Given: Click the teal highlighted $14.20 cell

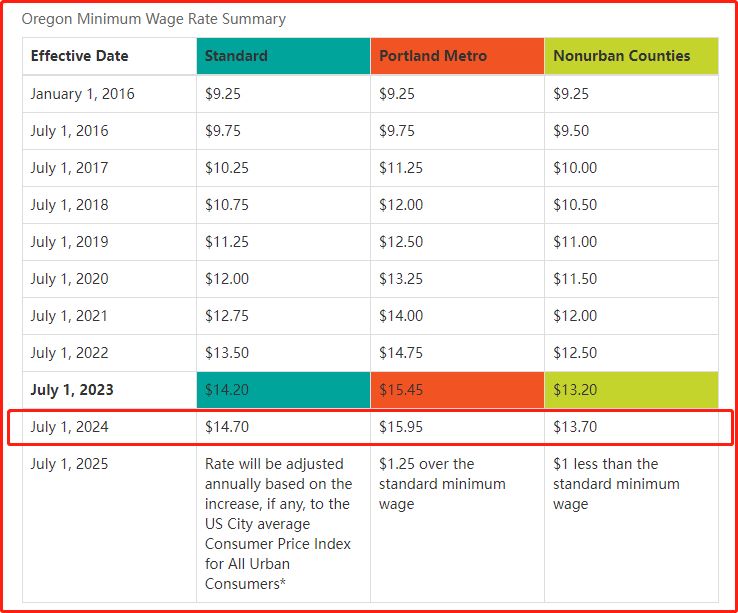Looking at the screenshot, I should pos(227,390).
